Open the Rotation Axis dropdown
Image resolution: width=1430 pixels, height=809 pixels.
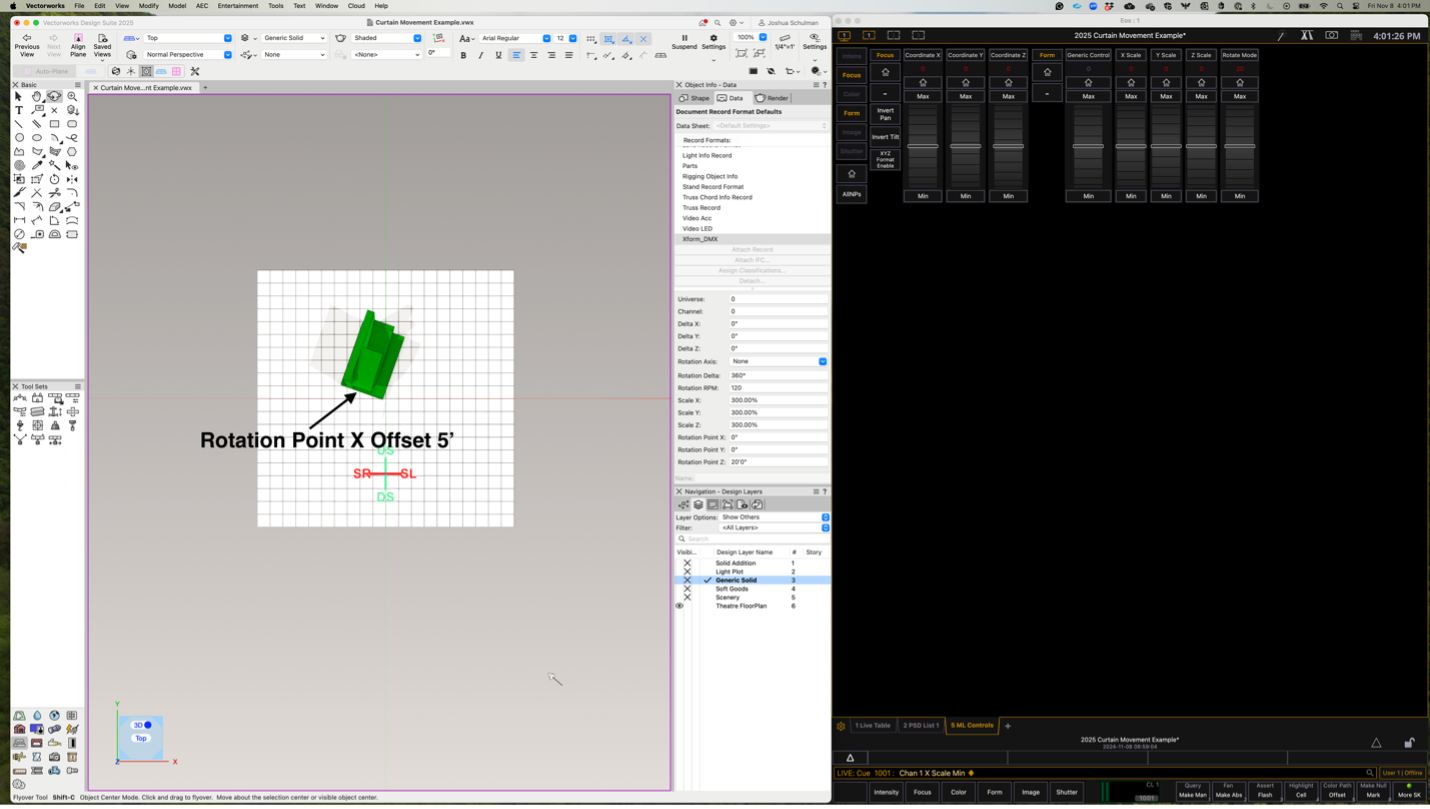point(778,361)
